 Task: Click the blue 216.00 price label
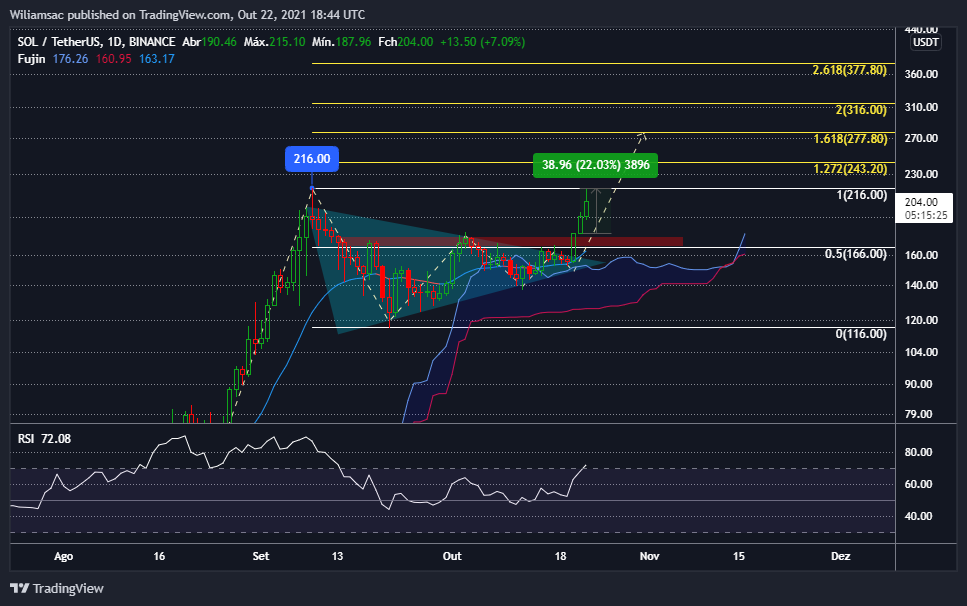point(312,159)
